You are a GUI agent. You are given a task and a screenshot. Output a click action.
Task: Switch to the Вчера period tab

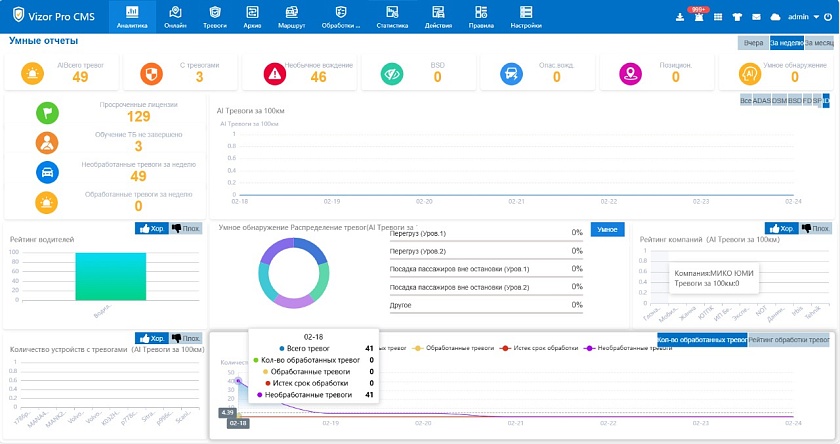[x=753, y=43]
